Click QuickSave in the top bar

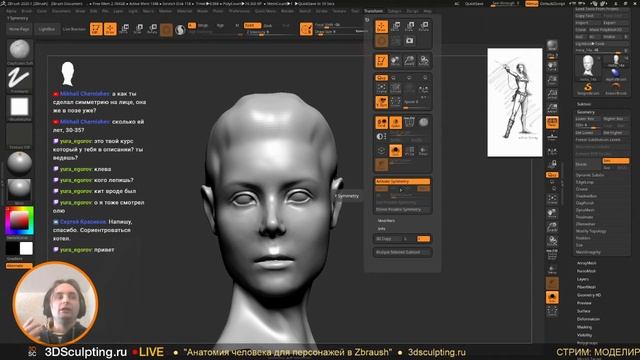pyautogui.click(x=474, y=4)
